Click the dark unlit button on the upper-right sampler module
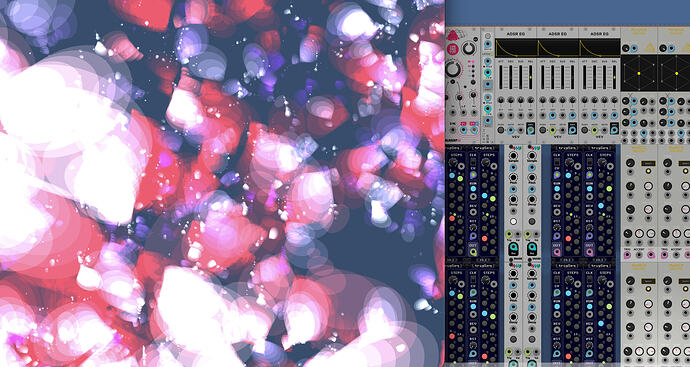 coord(532,221)
